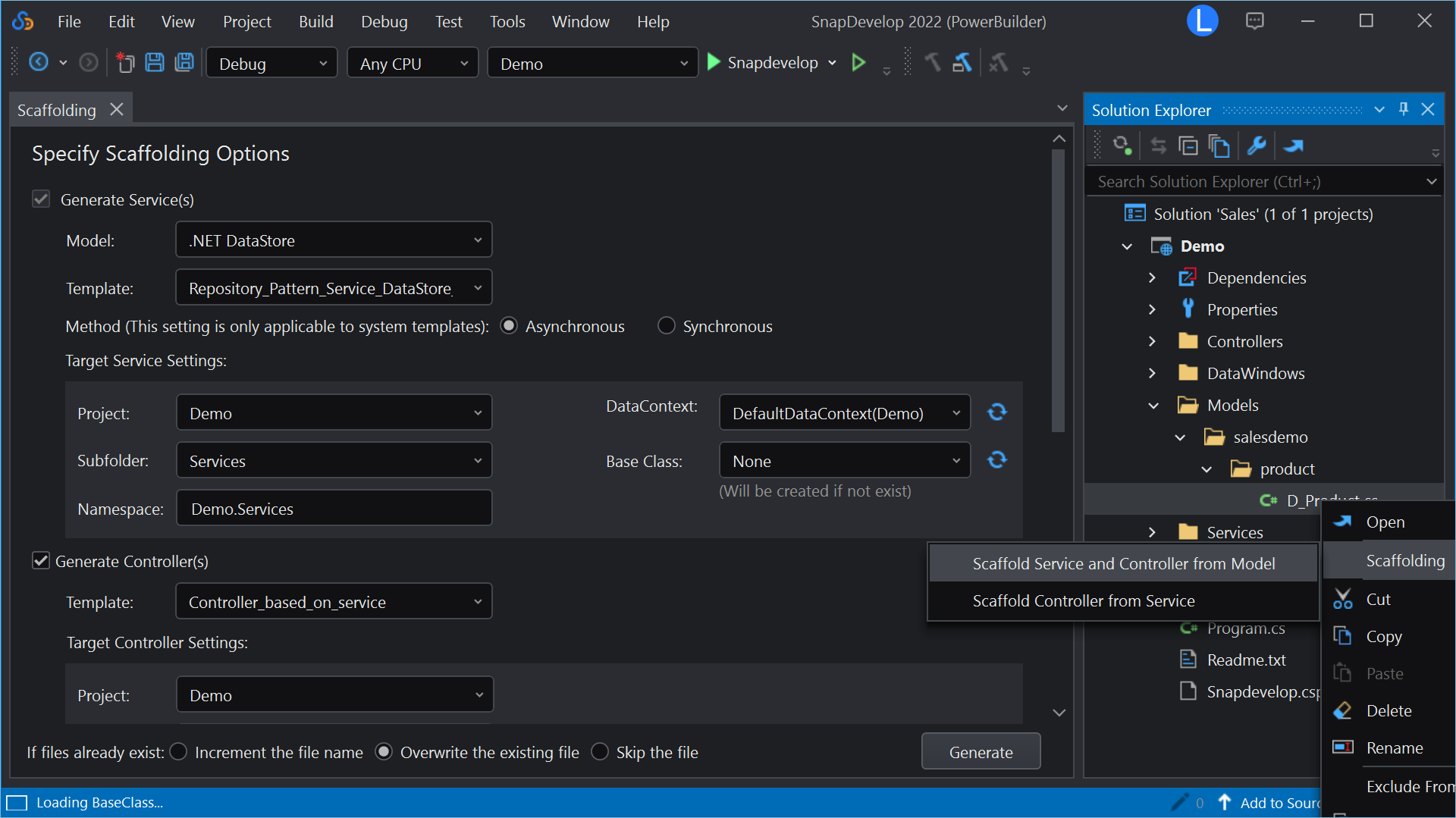Click the Add to Source Control arrow icon
The height and width of the screenshot is (818, 1456).
point(1224,801)
